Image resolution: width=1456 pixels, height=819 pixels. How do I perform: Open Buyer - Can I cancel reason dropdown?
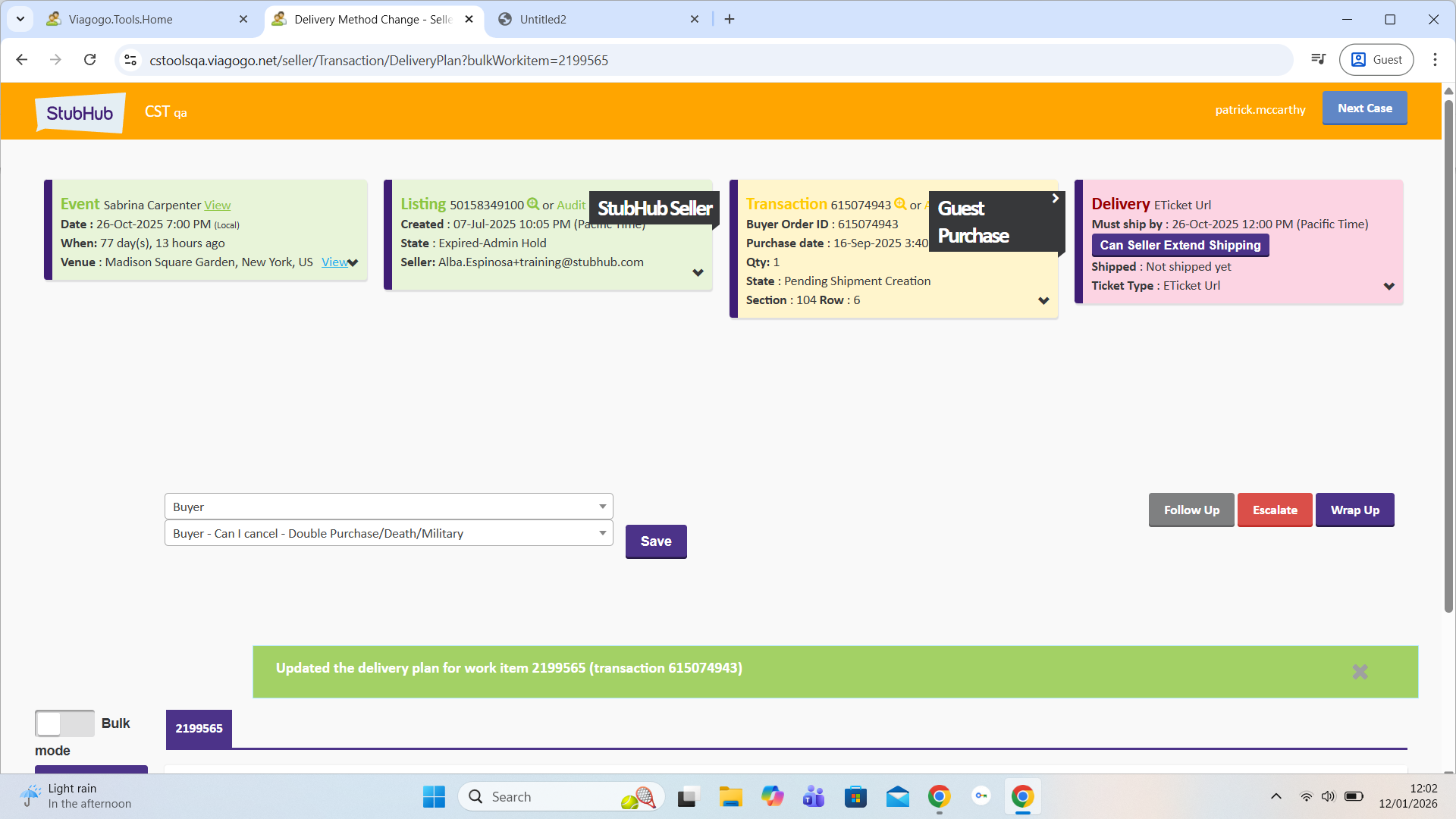click(x=388, y=533)
